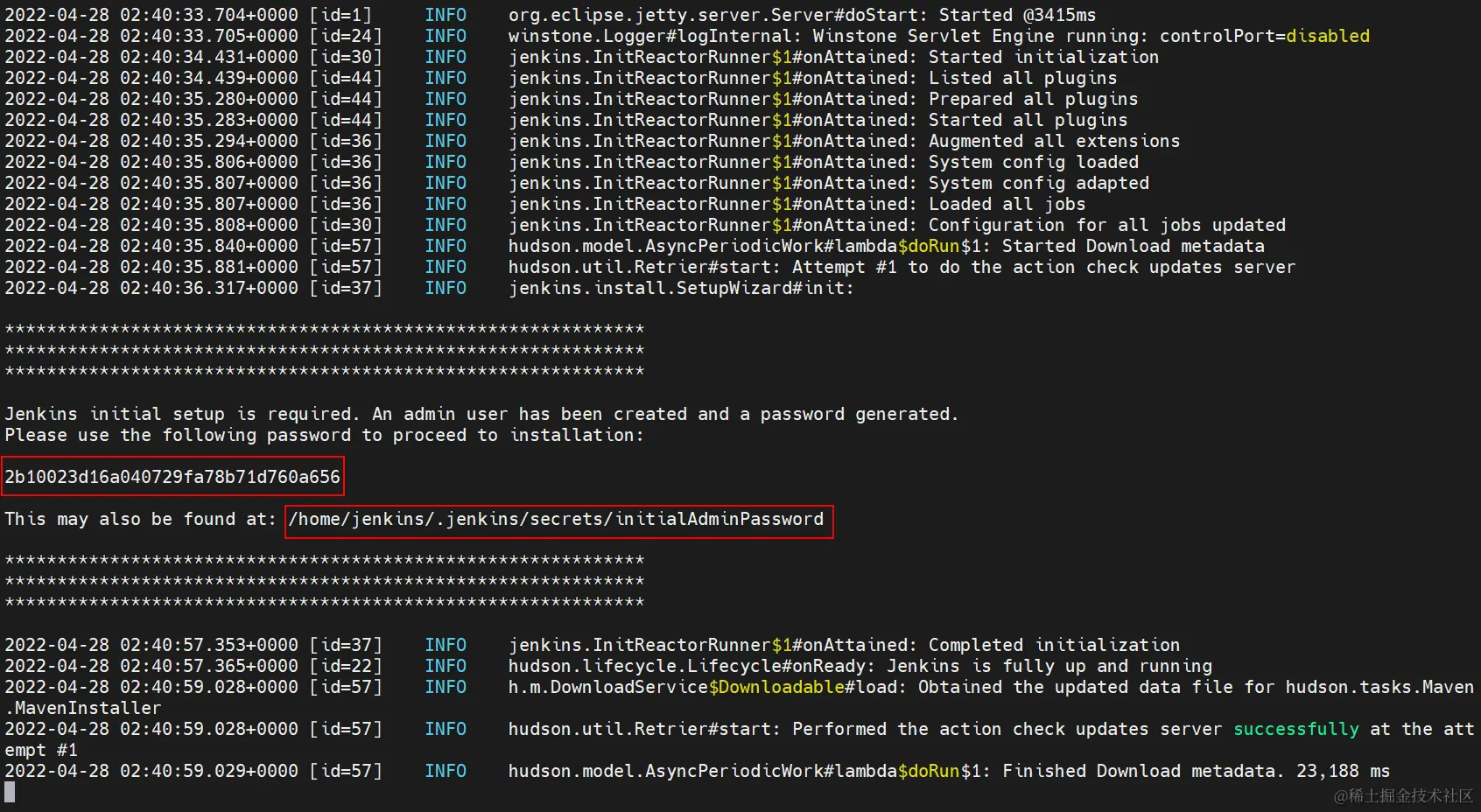This screenshot has width=1481, height=812.
Task: Click the 'System config adapted' log message
Action: coord(1038,183)
